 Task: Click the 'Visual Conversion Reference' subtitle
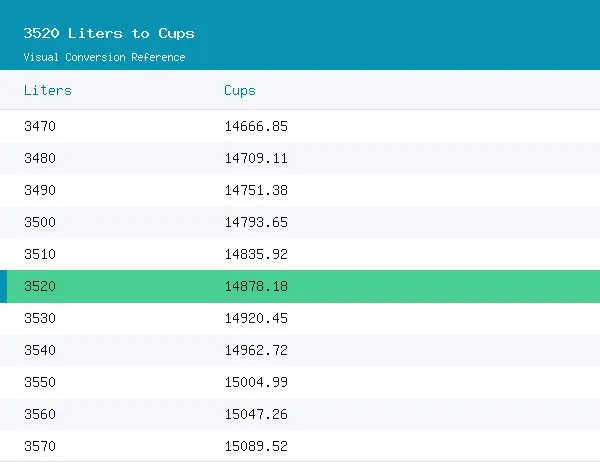pyautogui.click(x=104, y=57)
